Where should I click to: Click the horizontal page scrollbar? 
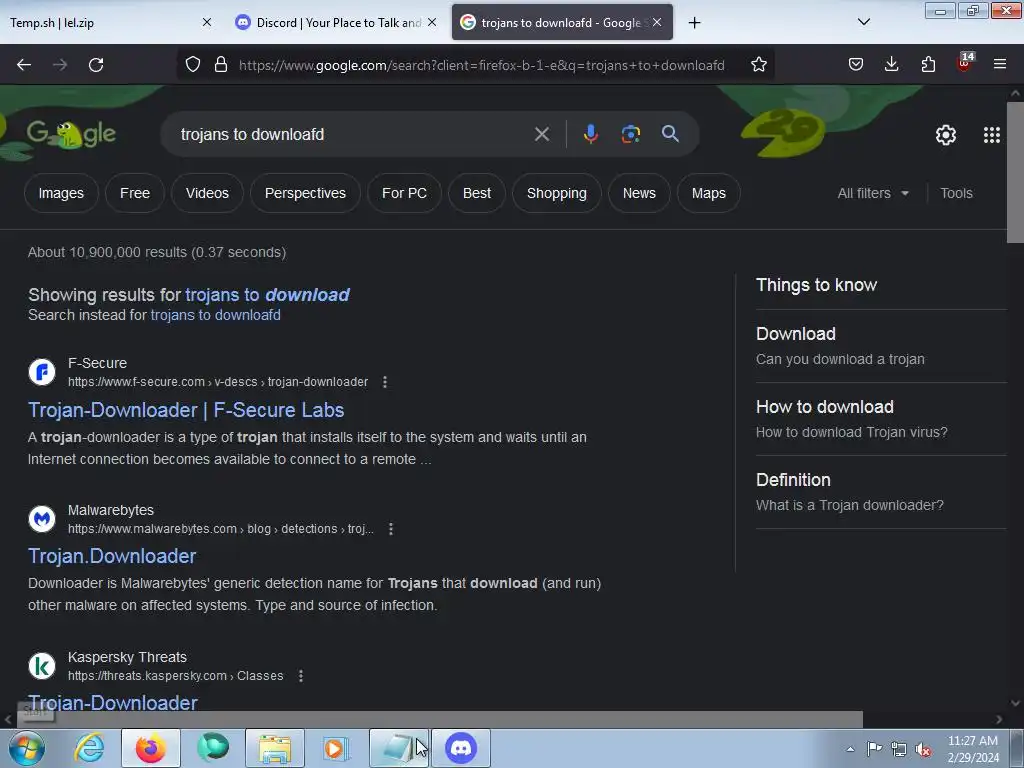tap(438, 720)
